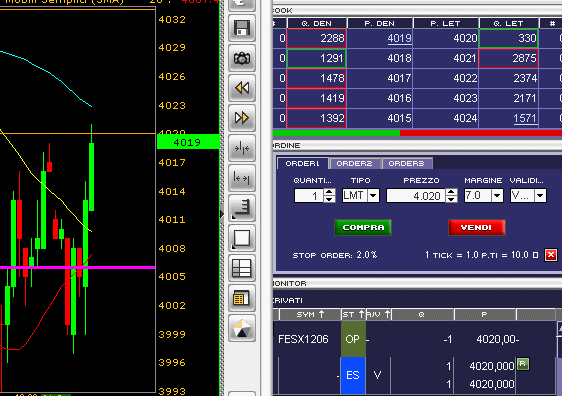The height and width of the screenshot is (396, 562).
Task: Click the expand horizontal arrows icon
Action: pyautogui.click(x=242, y=178)
